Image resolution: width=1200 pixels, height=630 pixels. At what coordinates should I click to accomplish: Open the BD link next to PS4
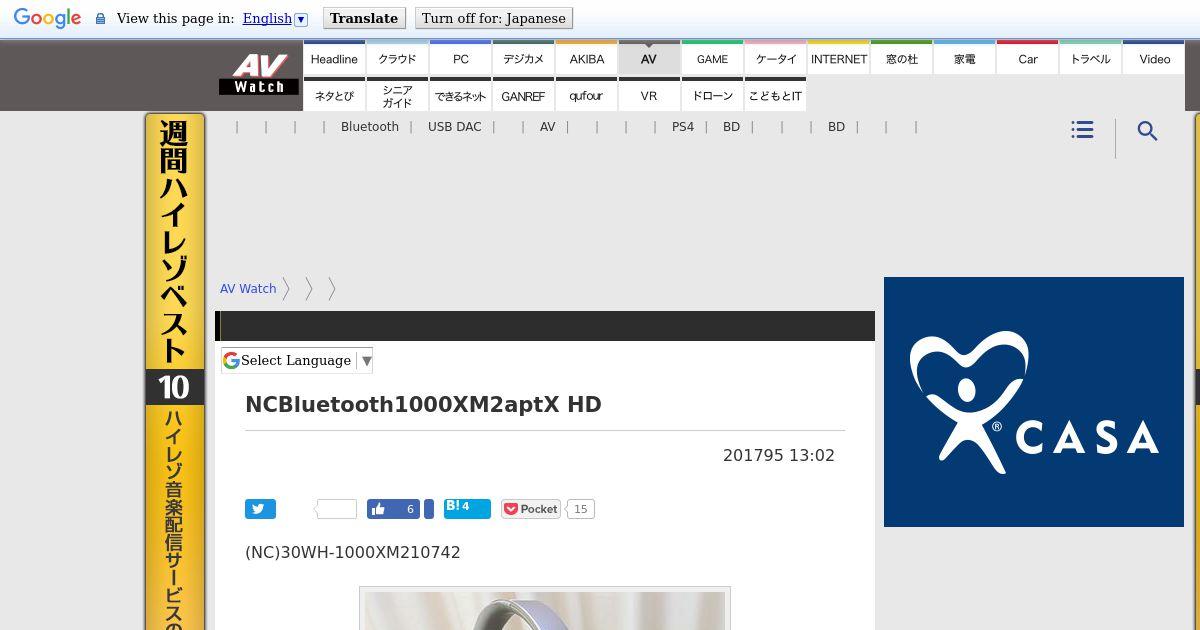point(732,127)
